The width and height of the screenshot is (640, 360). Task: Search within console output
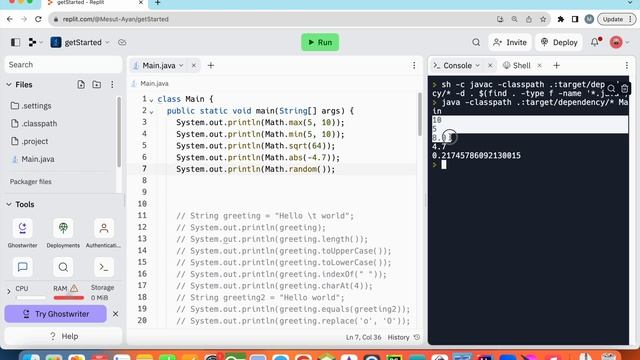(611, 89)
